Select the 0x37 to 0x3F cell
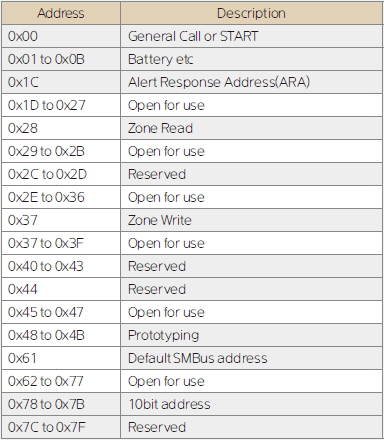Screen dimensions: 384x440 (61, 243)
